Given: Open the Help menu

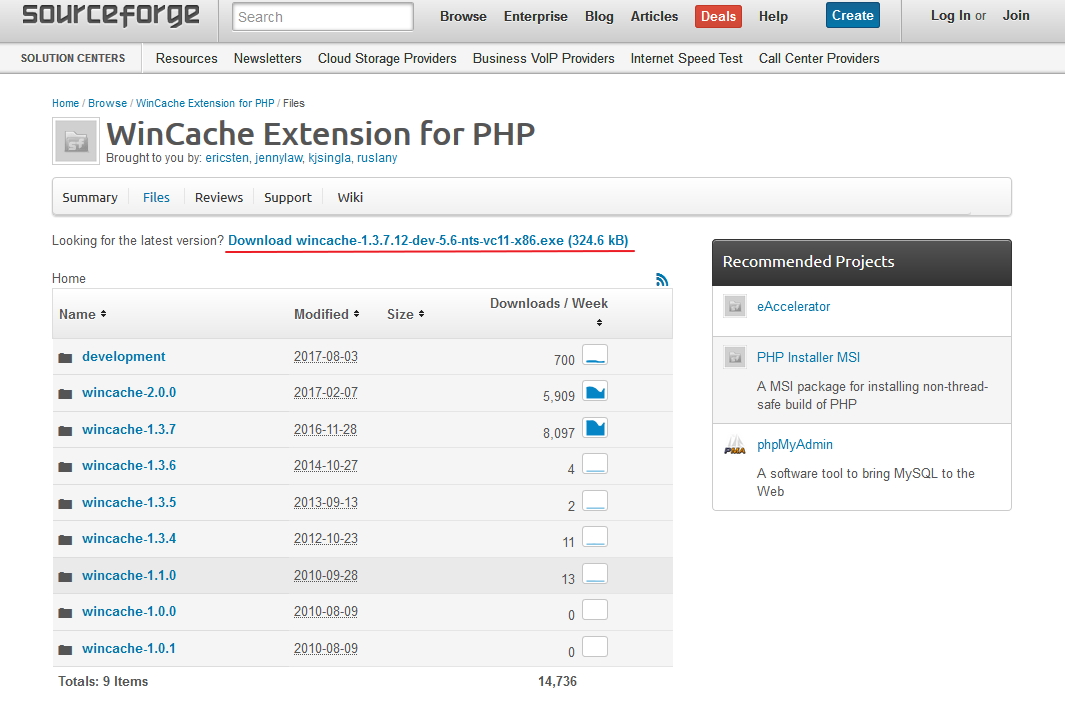Looking at the screenshot, I should pos(773,16).
